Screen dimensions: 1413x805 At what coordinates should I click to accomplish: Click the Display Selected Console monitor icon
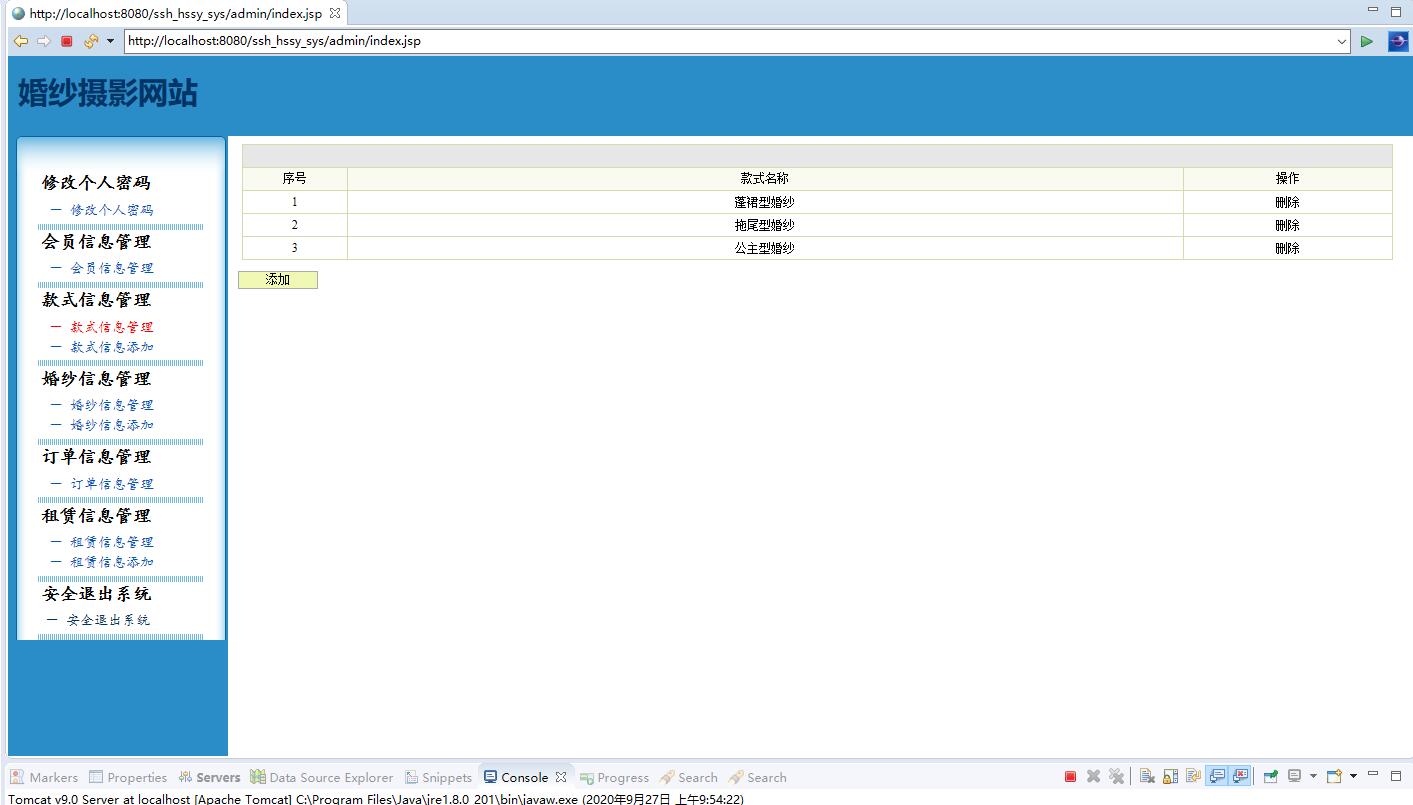pyautogui.click(x=1295, y=776)
